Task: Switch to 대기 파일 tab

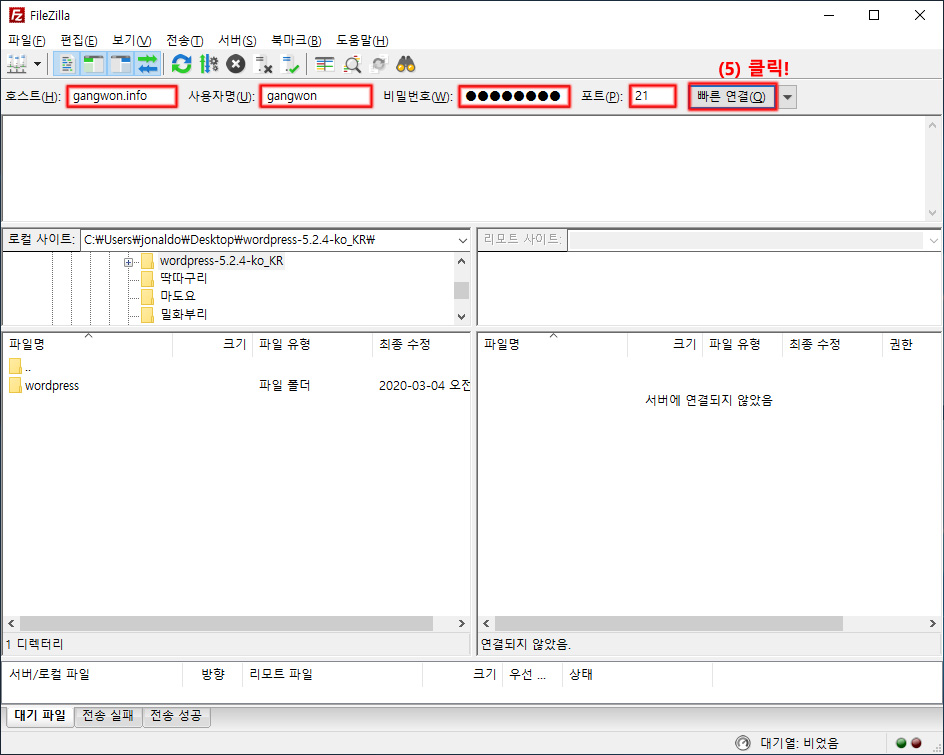Action: tap(40, 716)
